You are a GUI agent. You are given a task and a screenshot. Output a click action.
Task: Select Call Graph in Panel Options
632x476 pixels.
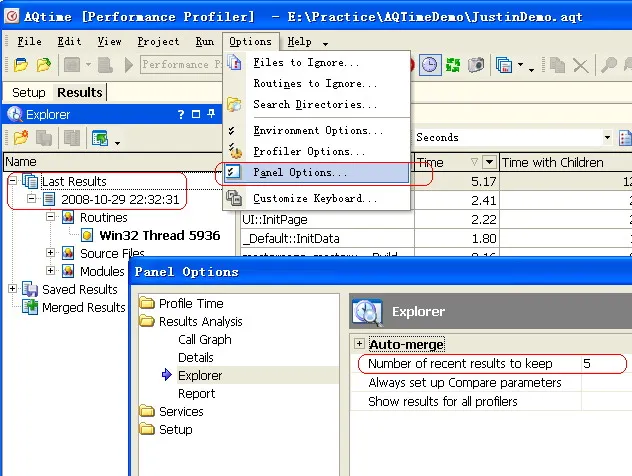205,340
